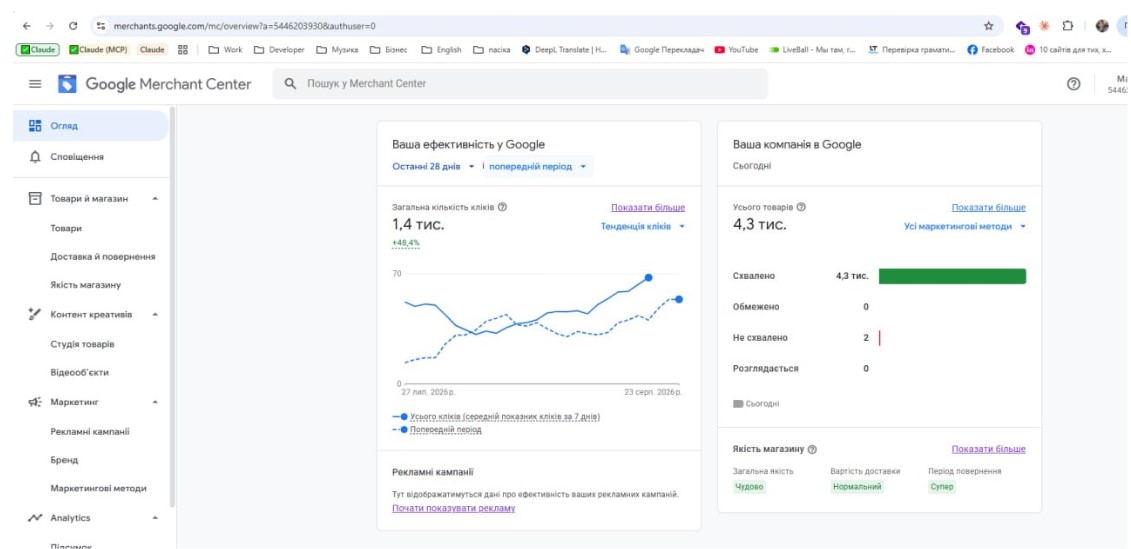Collapse the Товари й магазин section

click(155, 199)
